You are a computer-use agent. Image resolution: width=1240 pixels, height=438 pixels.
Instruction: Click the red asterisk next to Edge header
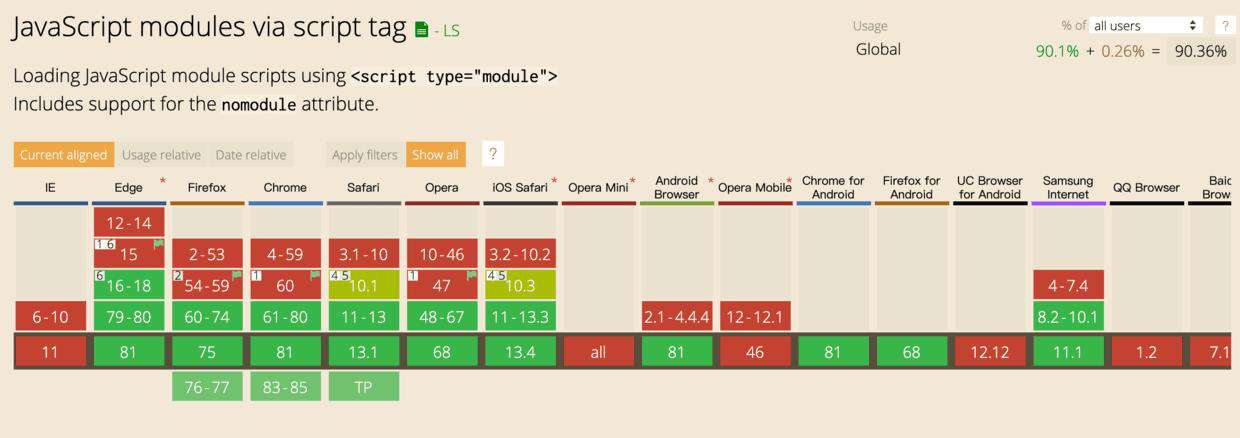click(162, 182)
